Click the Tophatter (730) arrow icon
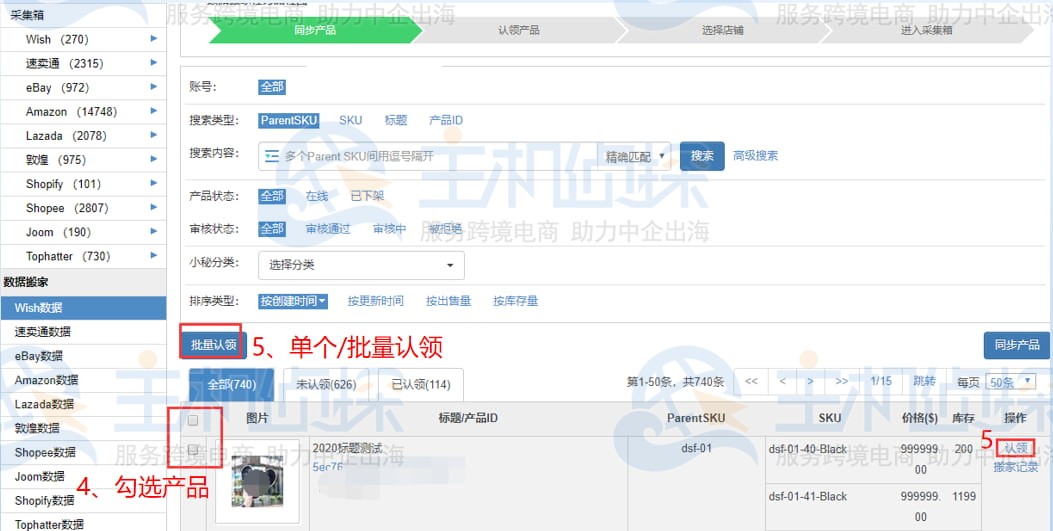Screen dimensions: 1053x531 [153, 256]
